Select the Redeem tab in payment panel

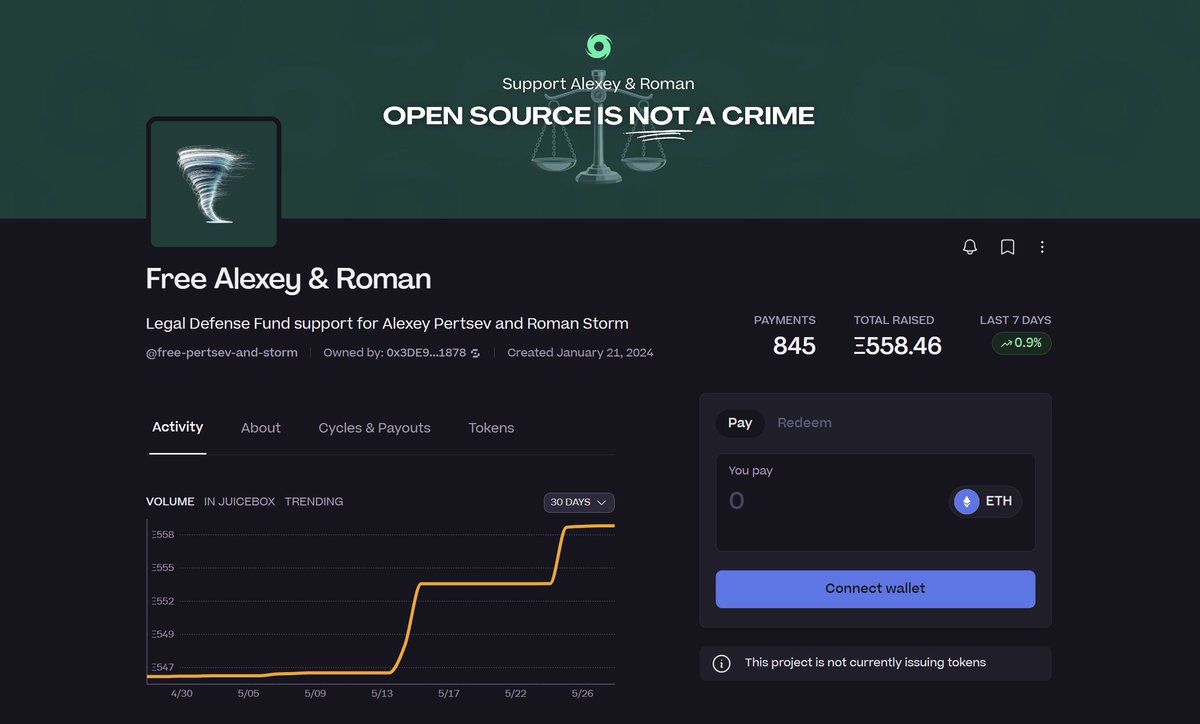pyautogui.click(x=804, y=423)
